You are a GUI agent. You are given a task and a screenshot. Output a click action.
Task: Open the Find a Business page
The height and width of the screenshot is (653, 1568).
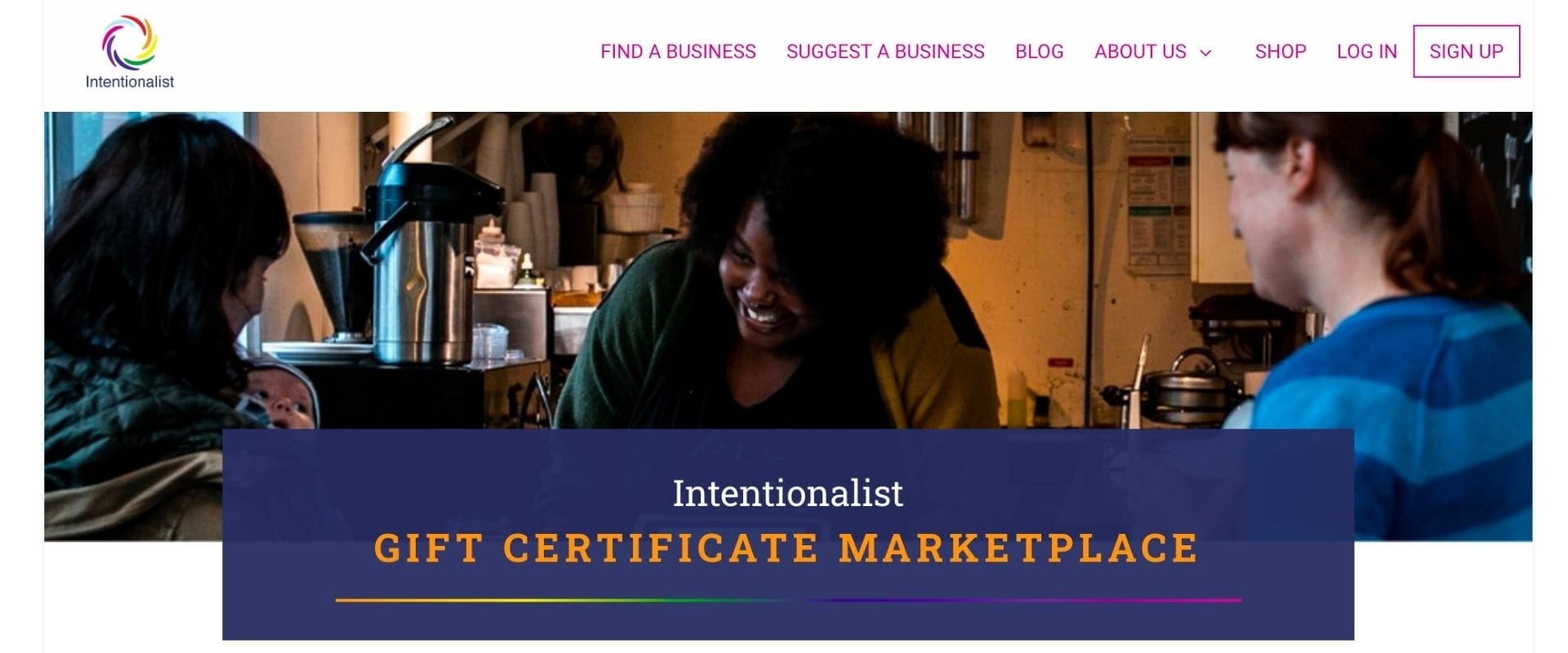coord(678,51)
